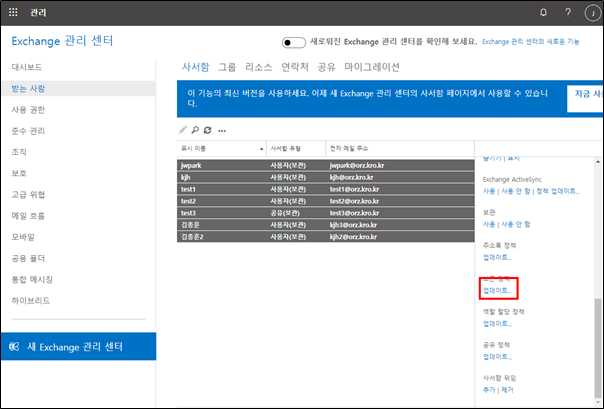Click the help question mark icon

[568, 13]
